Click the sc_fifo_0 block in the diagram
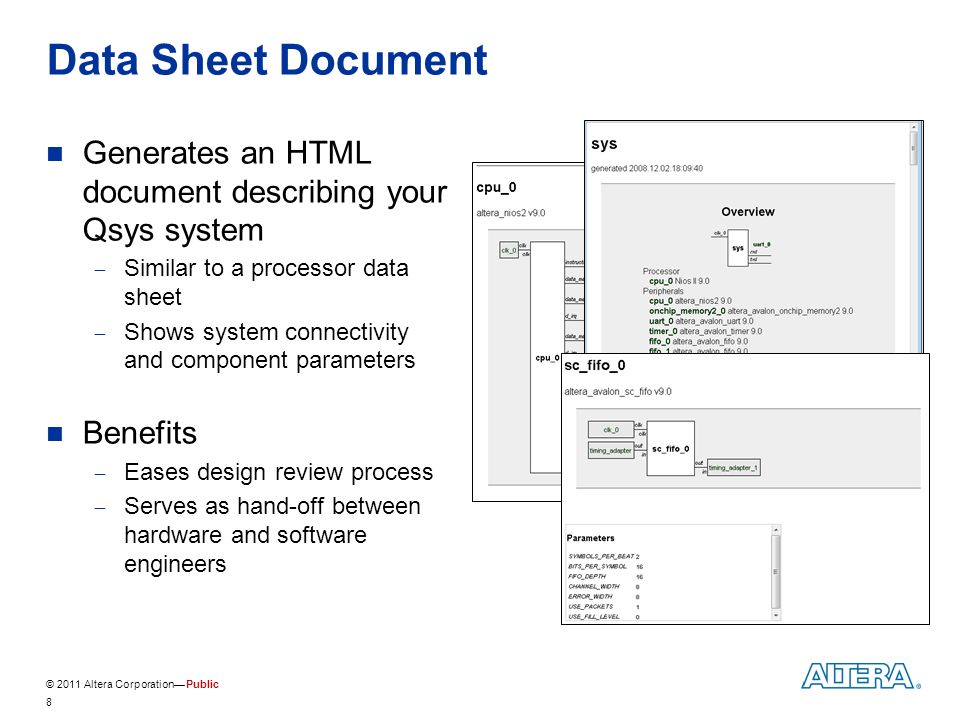This screenshot has width=960, height=720. (670, 449)
